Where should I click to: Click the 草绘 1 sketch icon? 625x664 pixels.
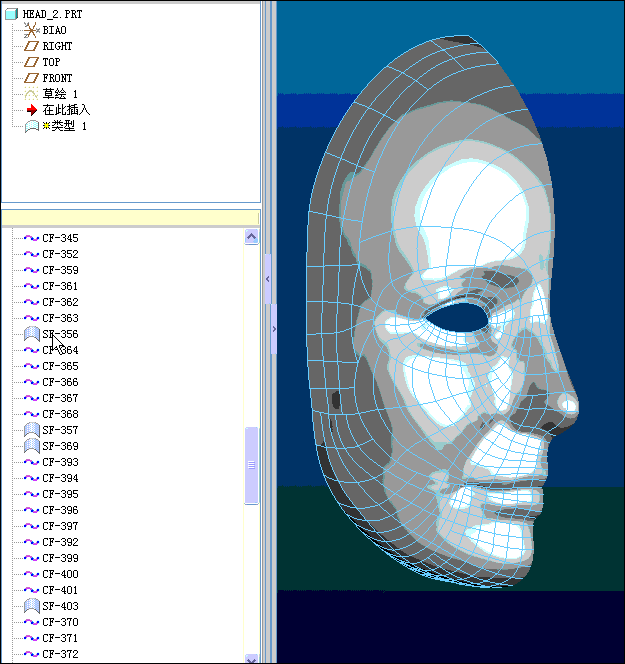31,94
